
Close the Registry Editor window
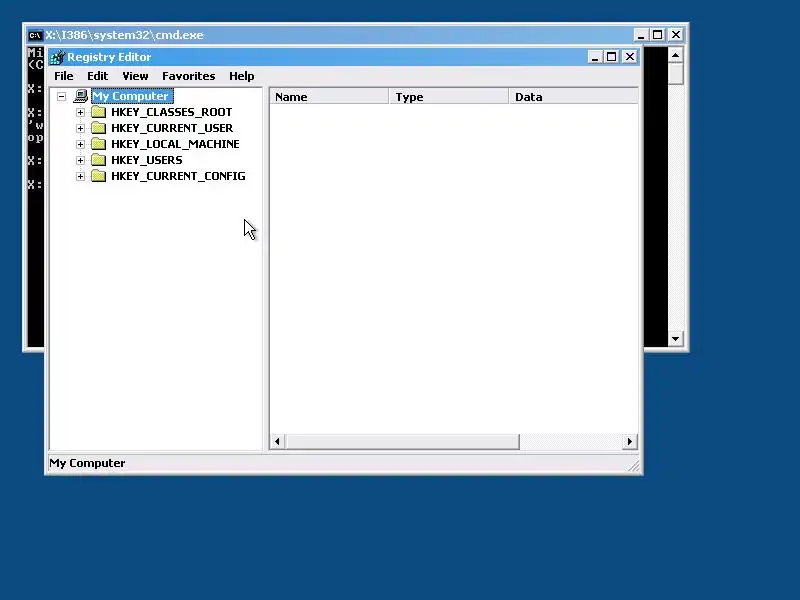click(630, 57)
